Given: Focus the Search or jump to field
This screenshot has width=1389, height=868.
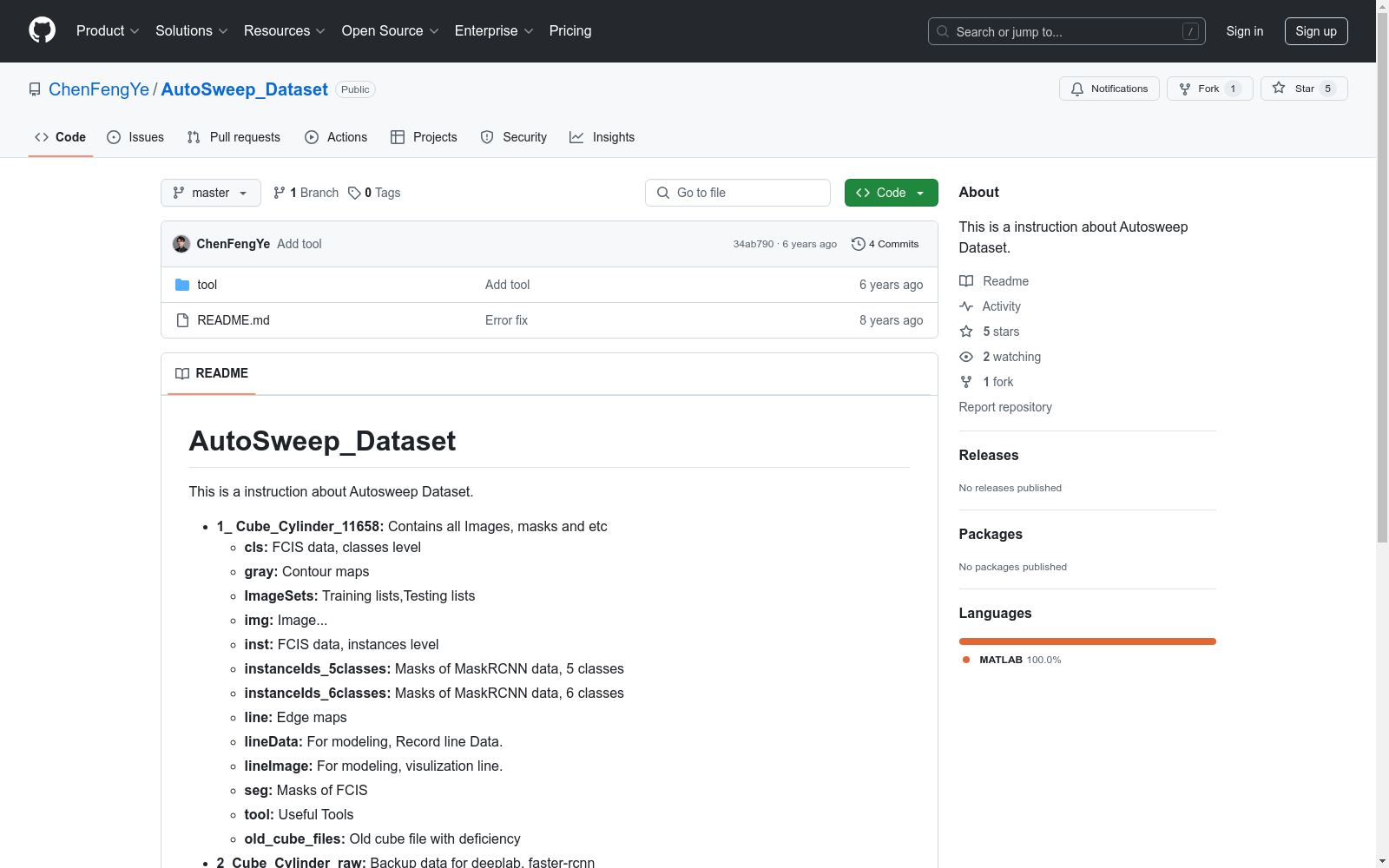Looking at the screenshot, I should click(1067, 31).
